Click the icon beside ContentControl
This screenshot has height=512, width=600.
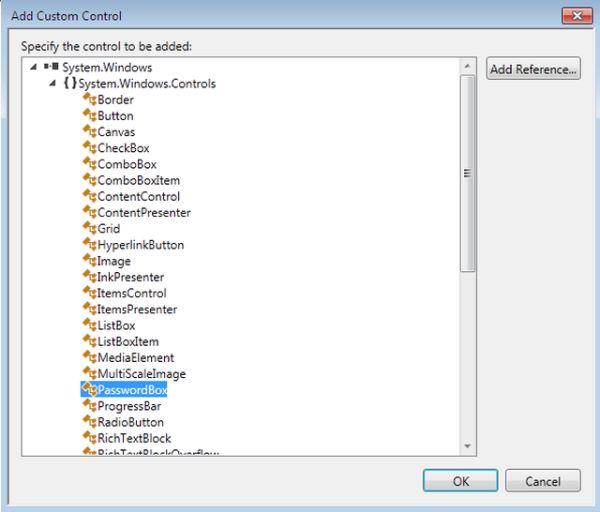click(x=90, y=196)
